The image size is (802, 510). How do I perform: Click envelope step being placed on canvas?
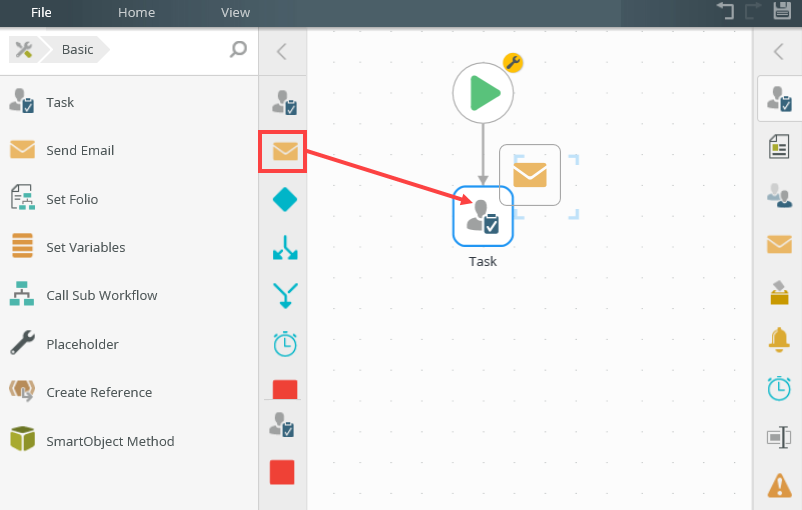(530, 175)
